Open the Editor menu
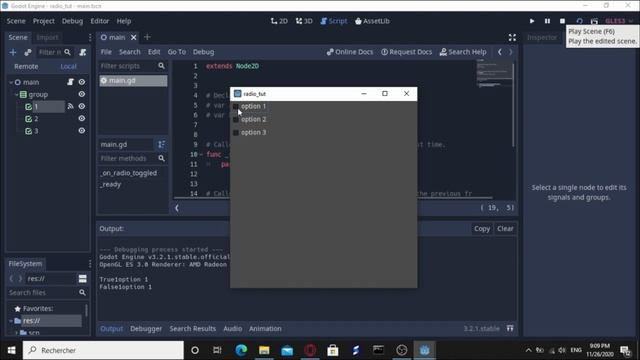Viewport: 640px width, 360px height. (x=100, y=21)
